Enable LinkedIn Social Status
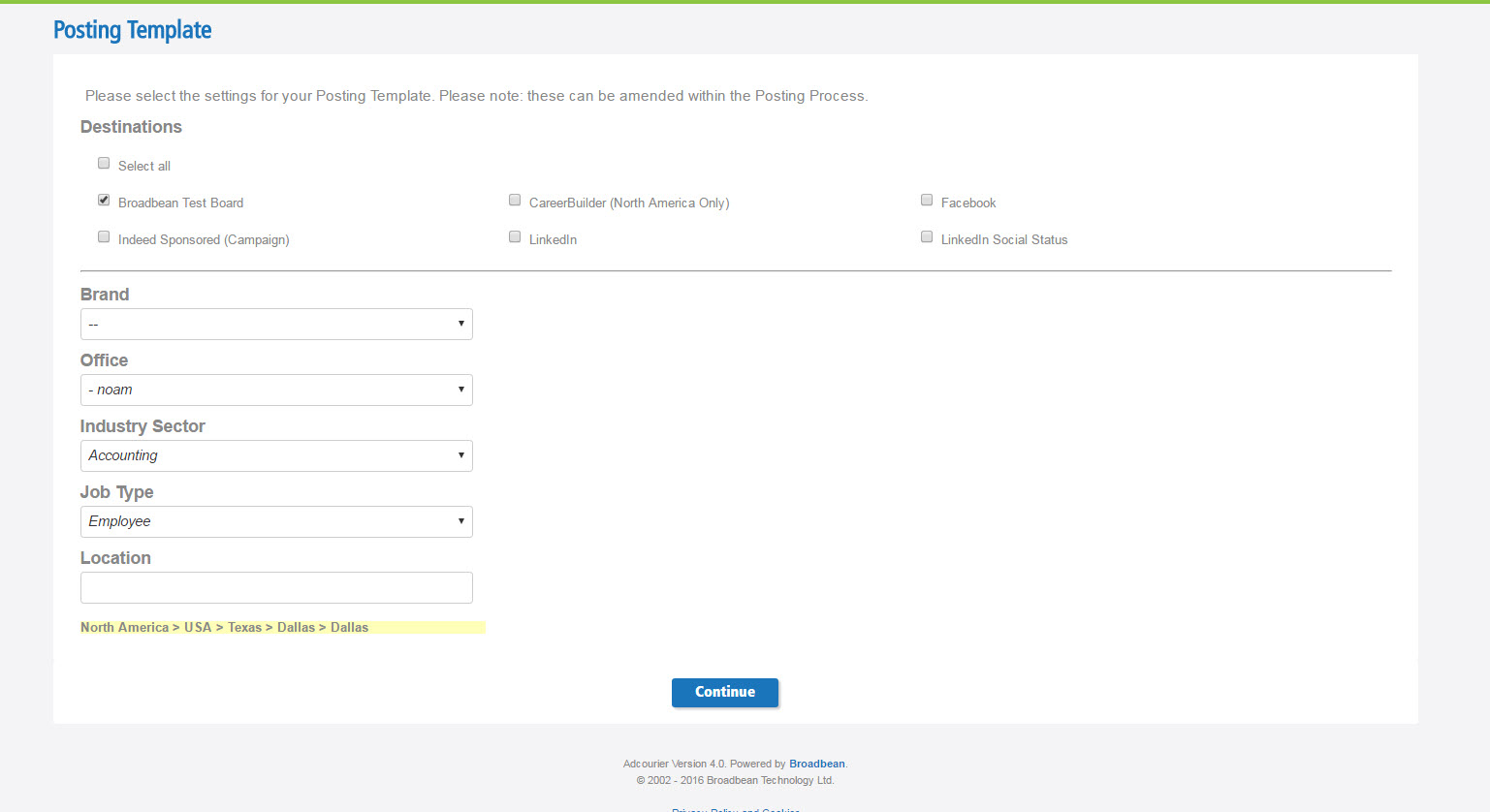This screenshot has height=812, width=1490. click(927, 236)
